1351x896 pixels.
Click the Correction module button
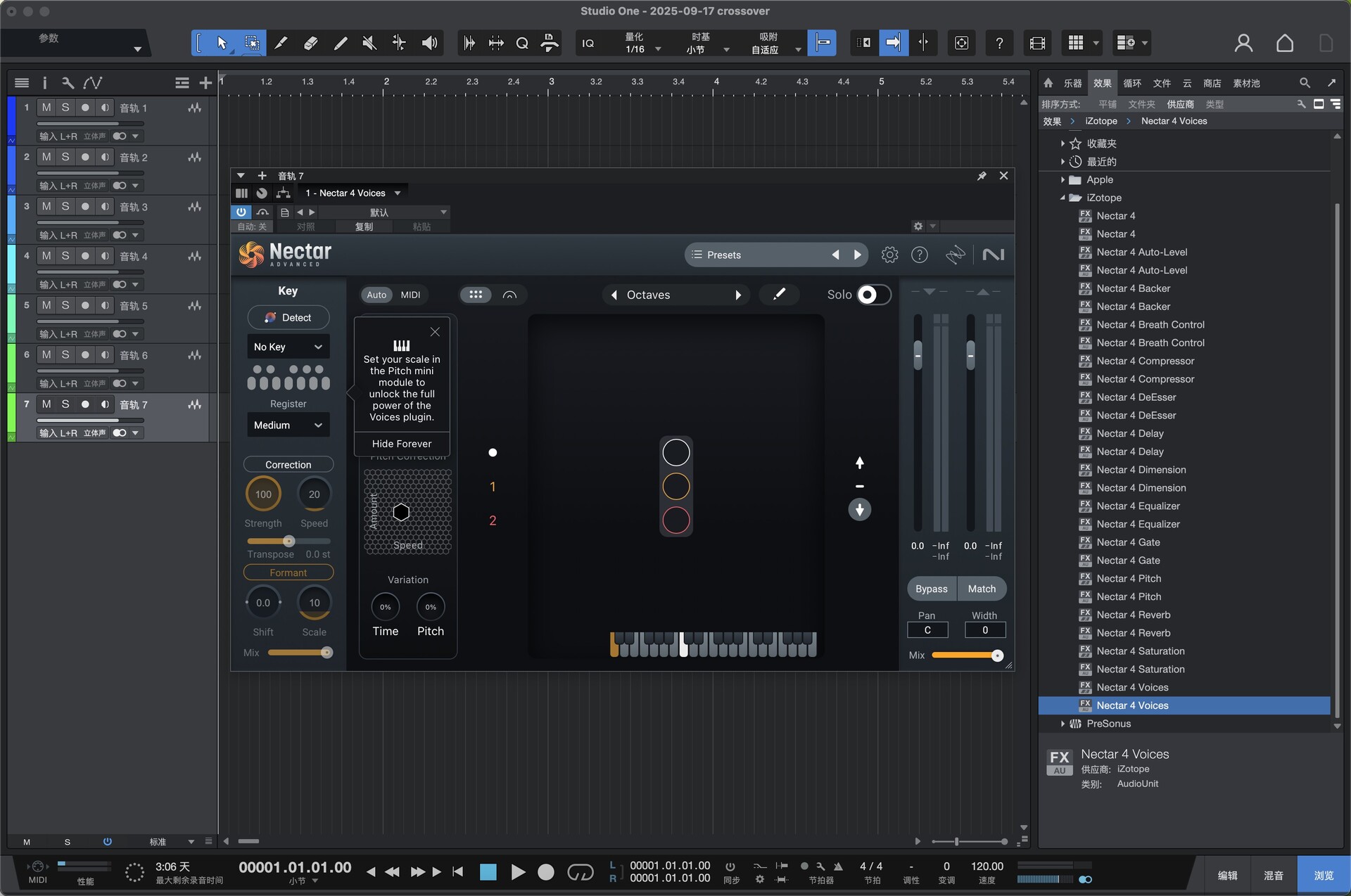[288, 465]
